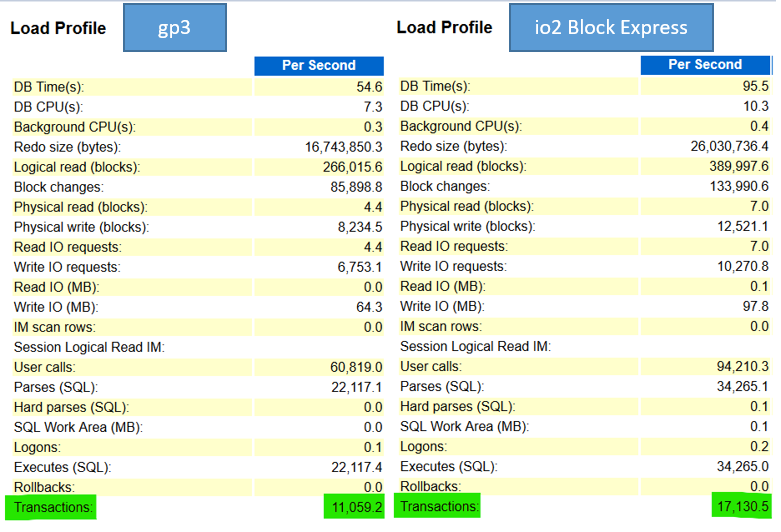
Task: Select io2 Rollbacks value 0.0
Action: pyautogui.click(x=760, y=486)
